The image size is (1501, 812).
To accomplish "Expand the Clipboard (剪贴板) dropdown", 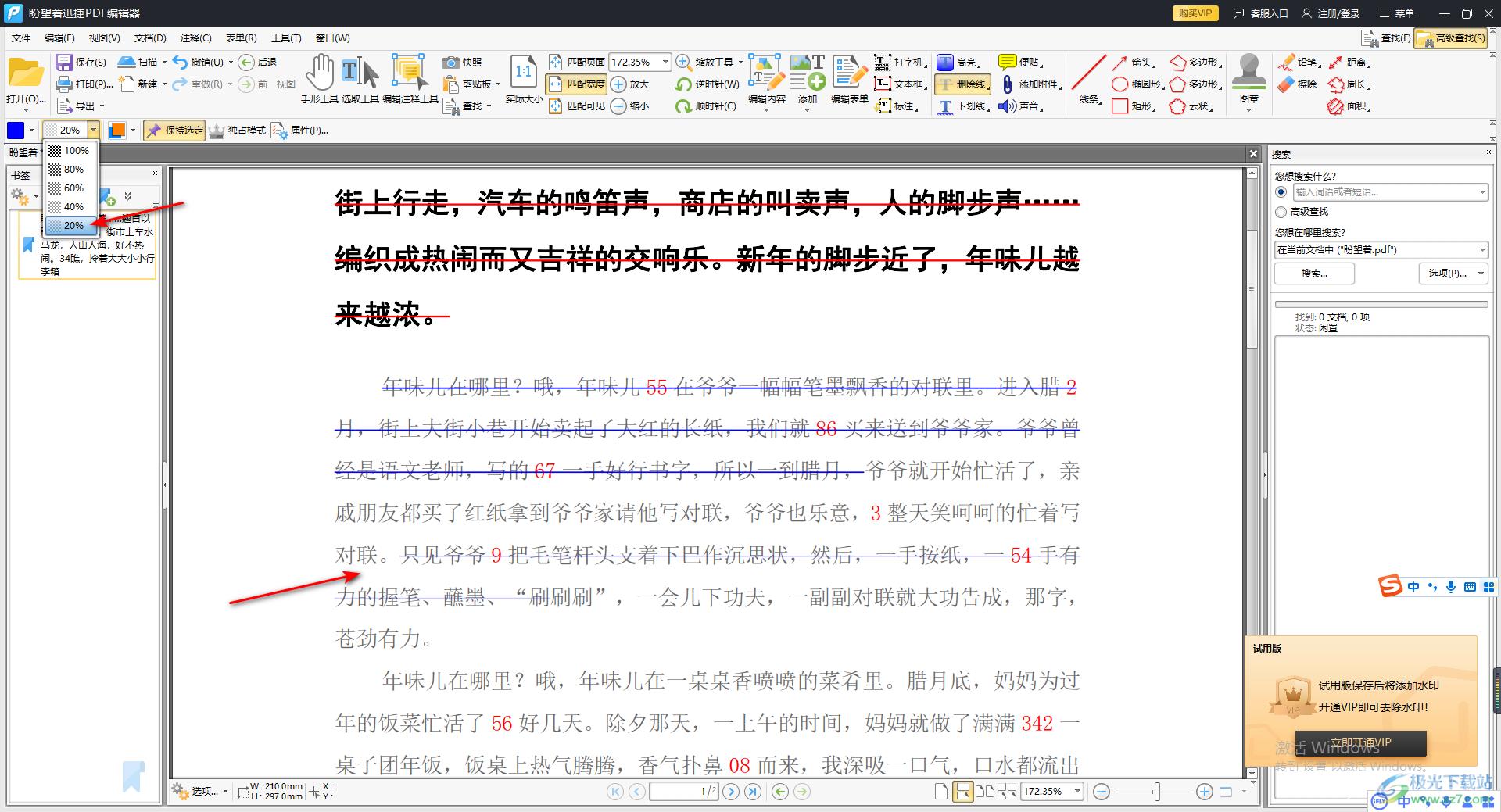I will (x=498, y=84).
